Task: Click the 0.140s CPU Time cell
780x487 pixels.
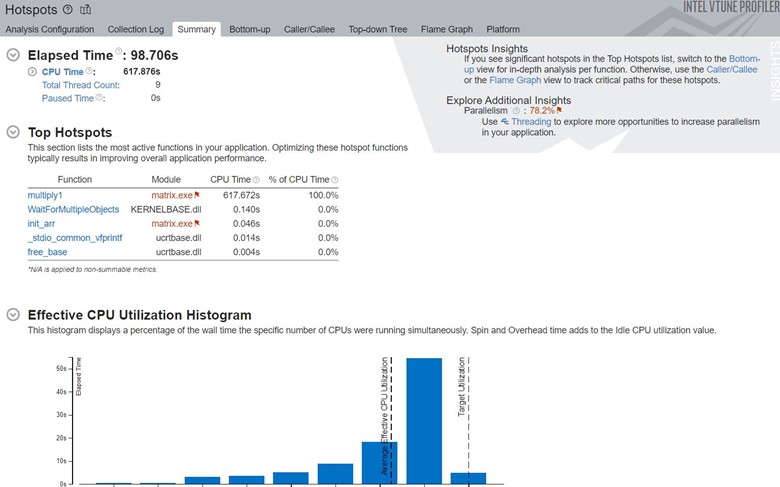Action: point(246,209)
